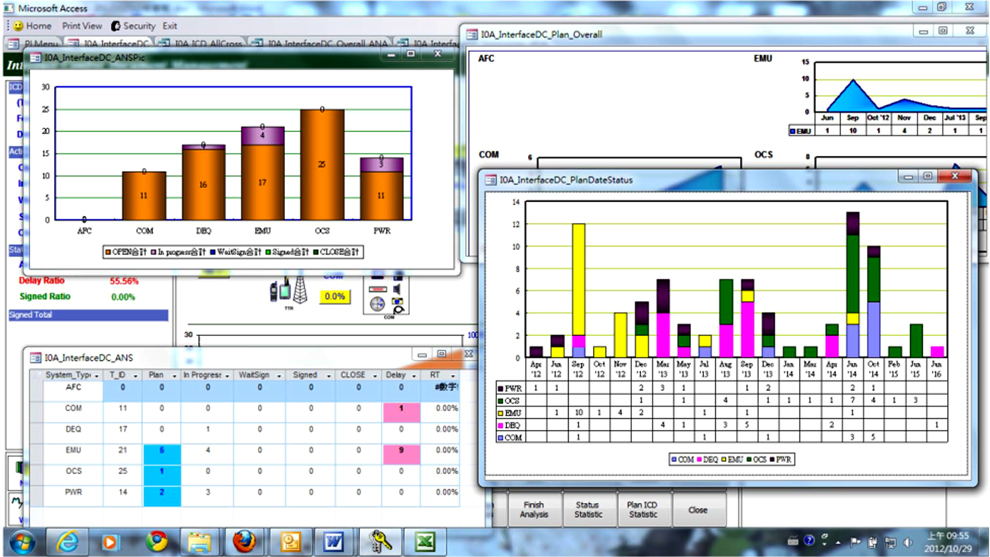990x557 pixels.
Task: Click the form icon of I0A_InterfaceDC_Plan_Overall window
Action: click(x=472, y=35)
